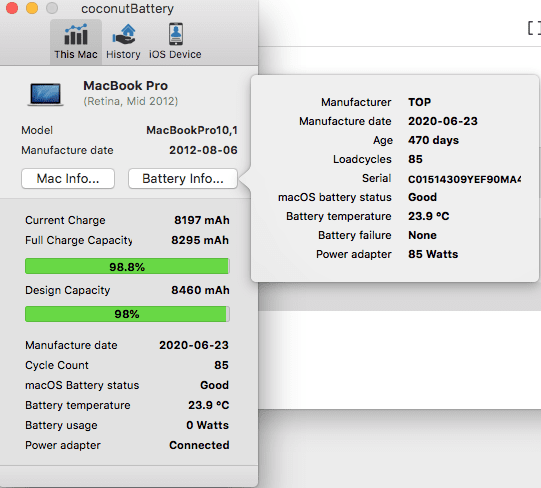Screen dimensions: 541x488
Task: Select the battery serial number C01514309YEF90MA
Action: (464, 179)
